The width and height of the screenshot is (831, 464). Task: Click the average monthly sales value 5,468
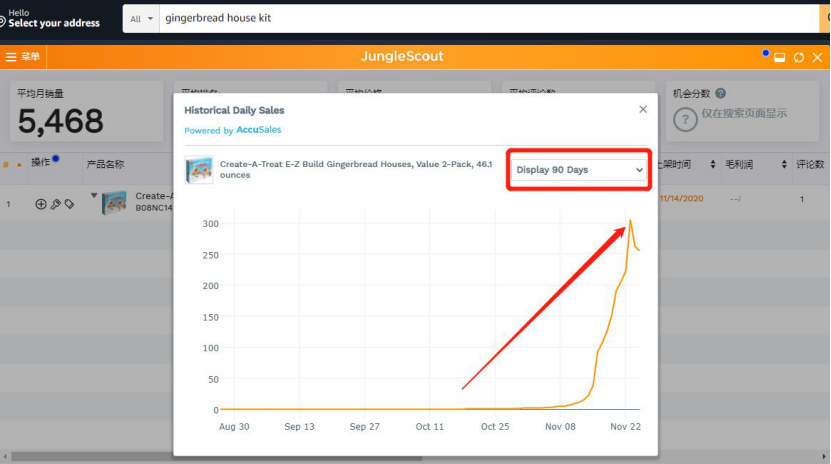point(60,121)
